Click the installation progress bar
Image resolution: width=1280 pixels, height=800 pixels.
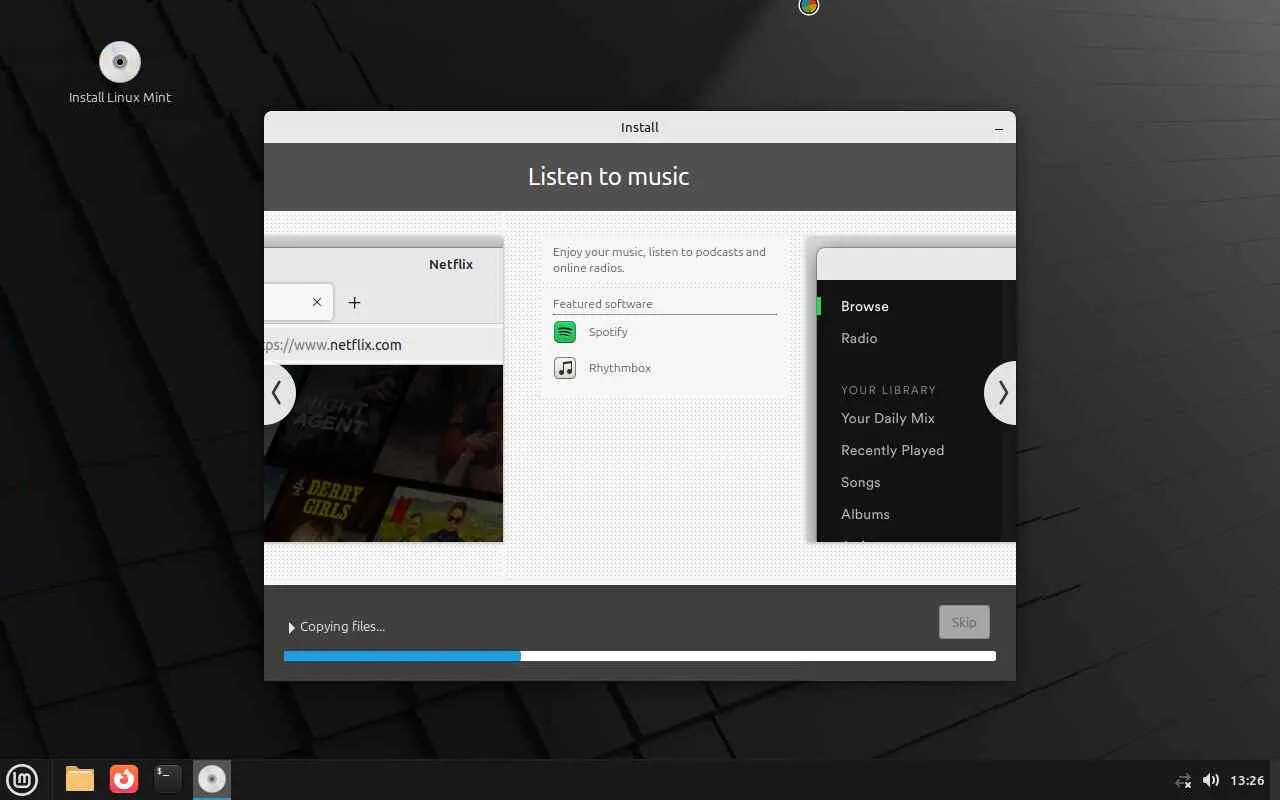[640, 656]
